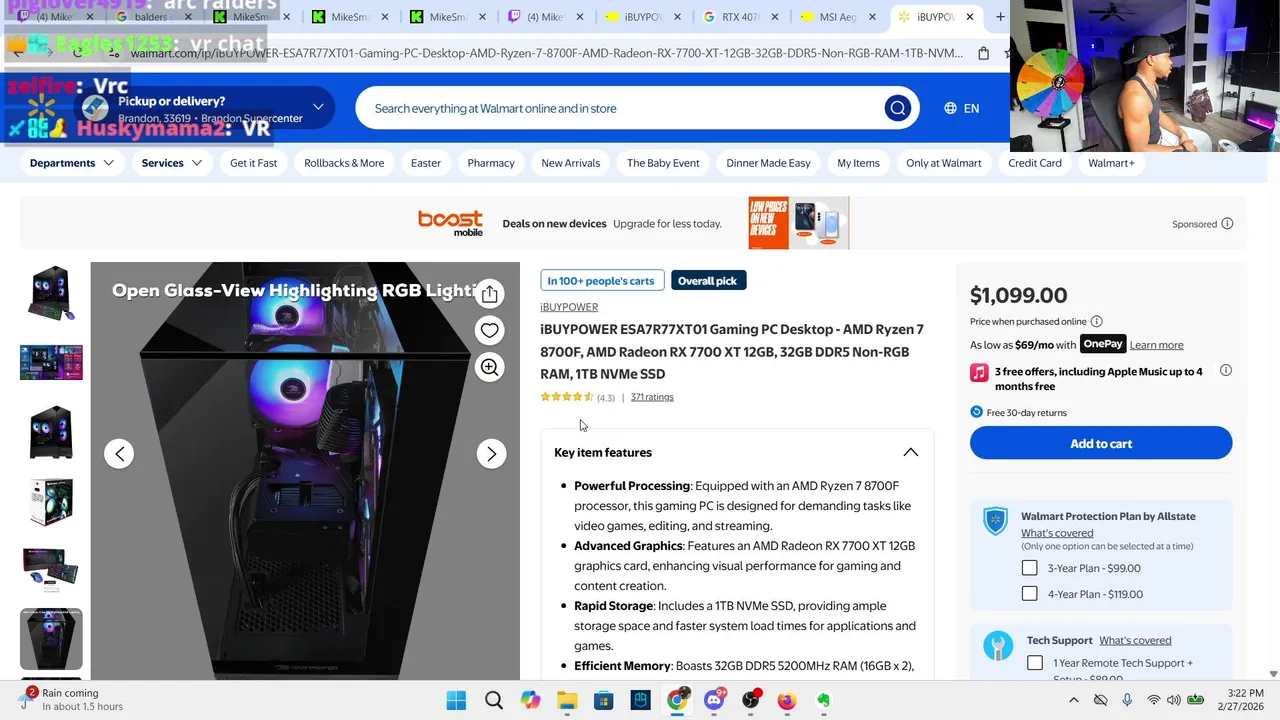1280x720 pixels.
Task: Open the Walmart+ nav link
Action: (1111, 163)
